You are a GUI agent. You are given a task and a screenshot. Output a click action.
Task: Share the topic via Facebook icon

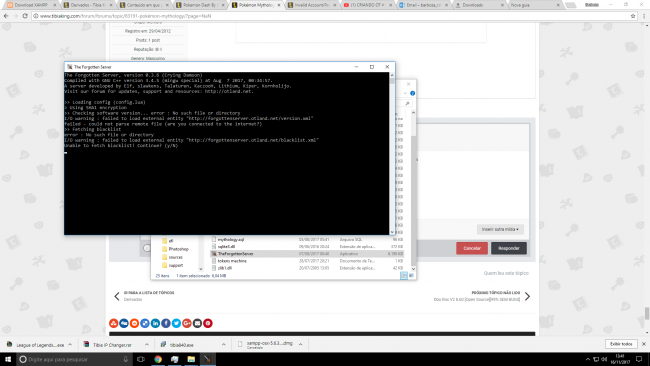tap(166, 323)
